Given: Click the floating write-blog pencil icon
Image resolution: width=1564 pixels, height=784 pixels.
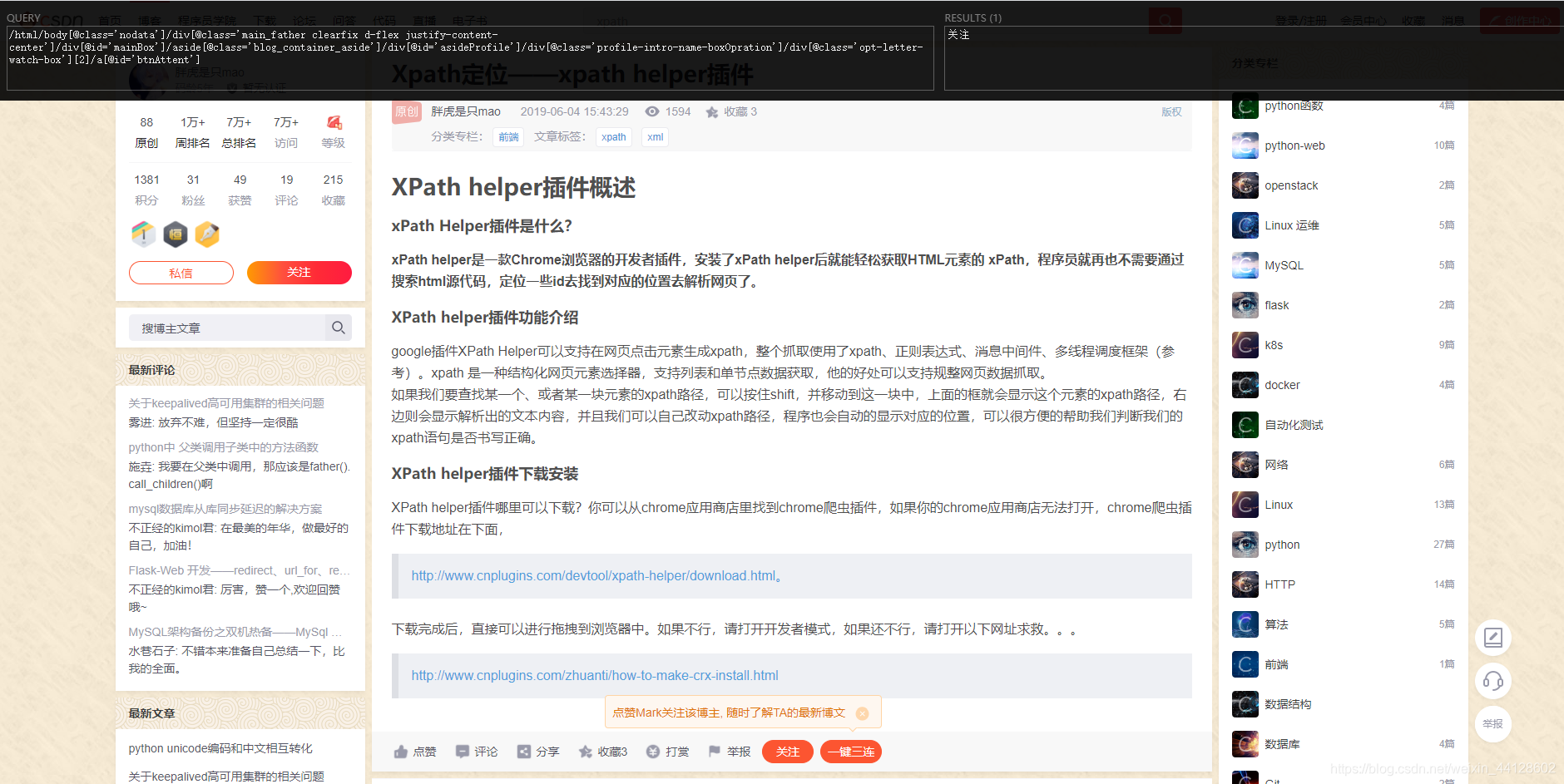Looking at the screenshot, I should (x=1493, y=638).
